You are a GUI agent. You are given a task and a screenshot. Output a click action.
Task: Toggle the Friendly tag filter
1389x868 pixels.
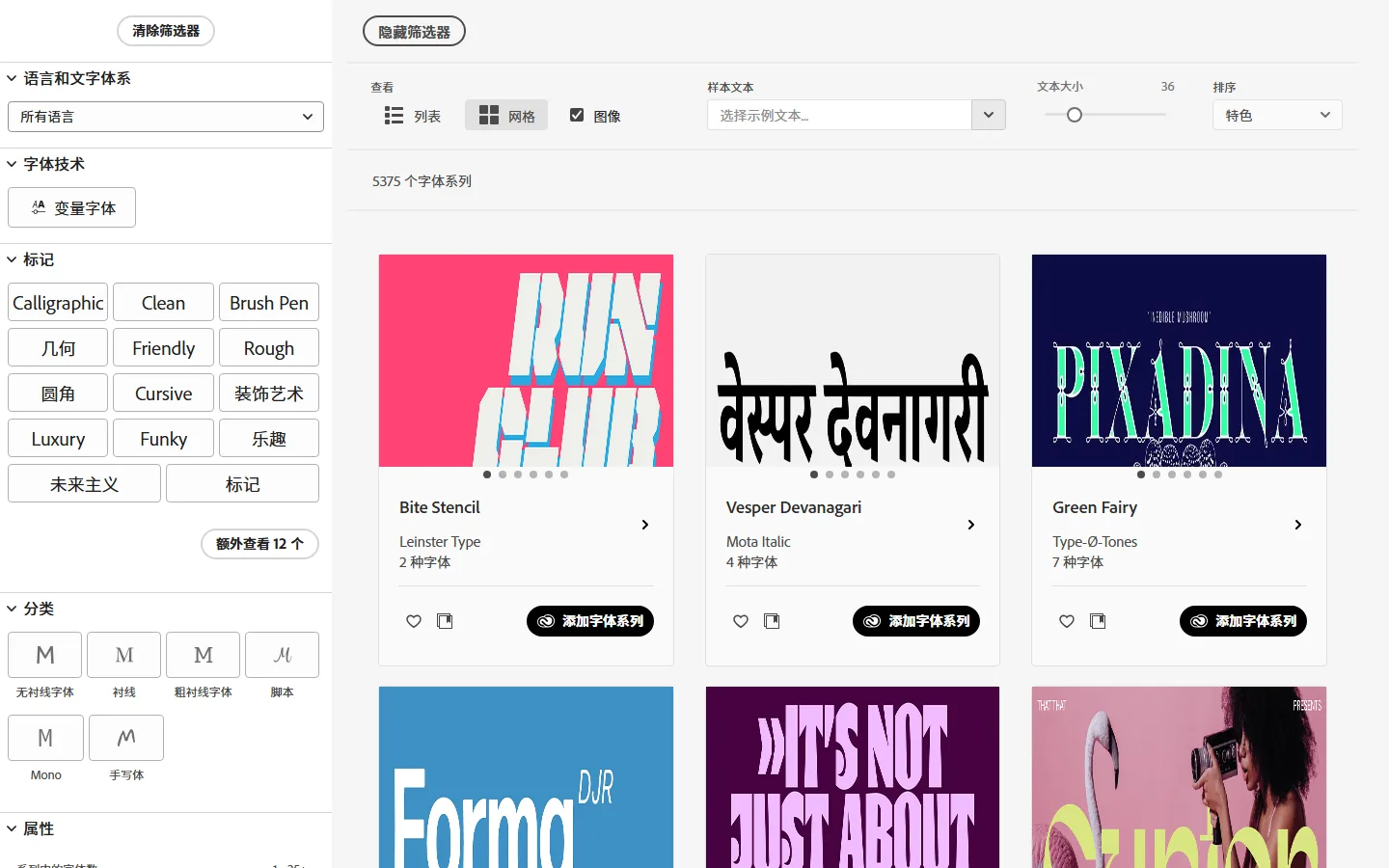(x=163, y=348)
